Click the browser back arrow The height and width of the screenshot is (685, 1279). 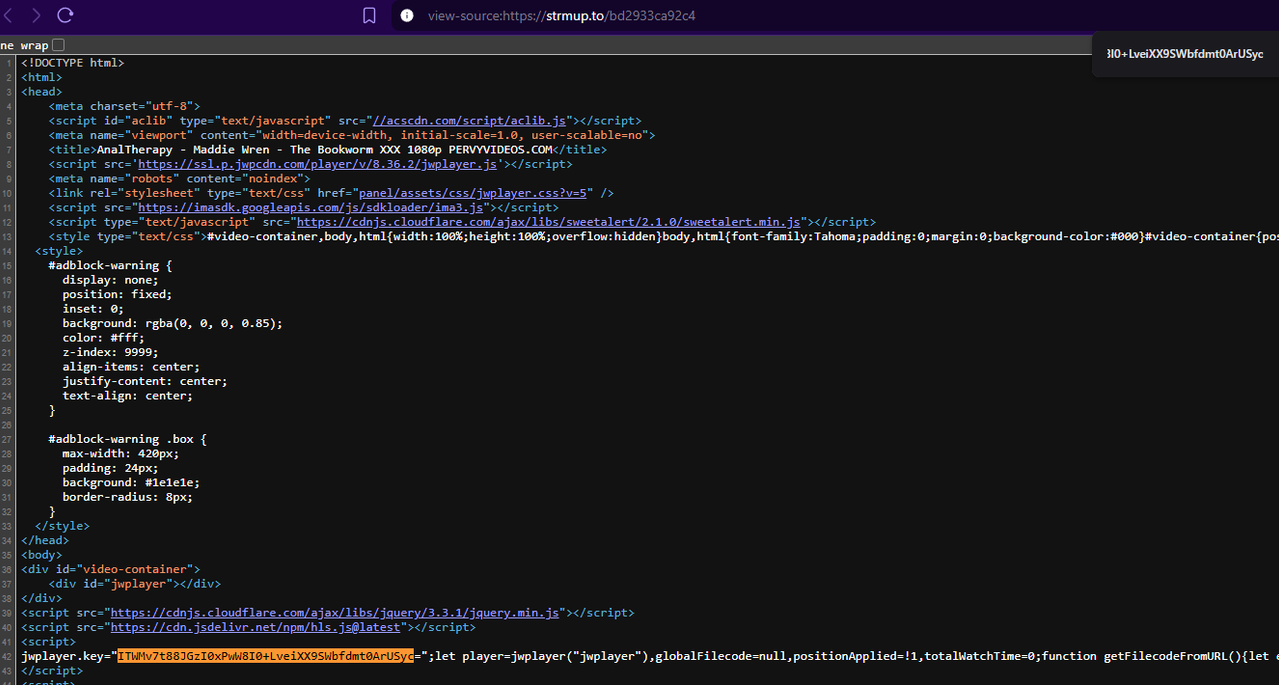(8, 15)
